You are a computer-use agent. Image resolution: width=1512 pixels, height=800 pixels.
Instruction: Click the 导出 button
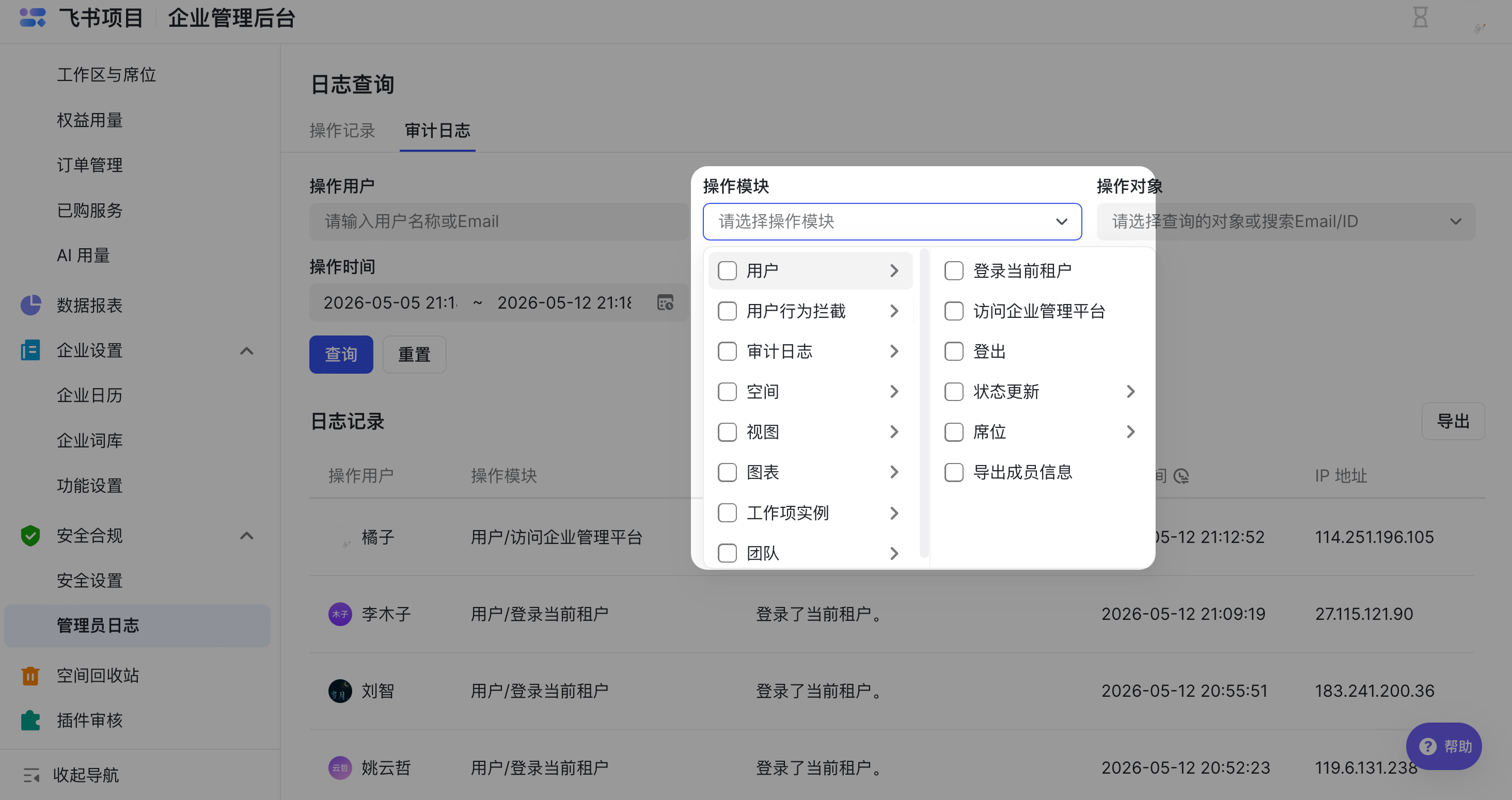[1453, 421]
